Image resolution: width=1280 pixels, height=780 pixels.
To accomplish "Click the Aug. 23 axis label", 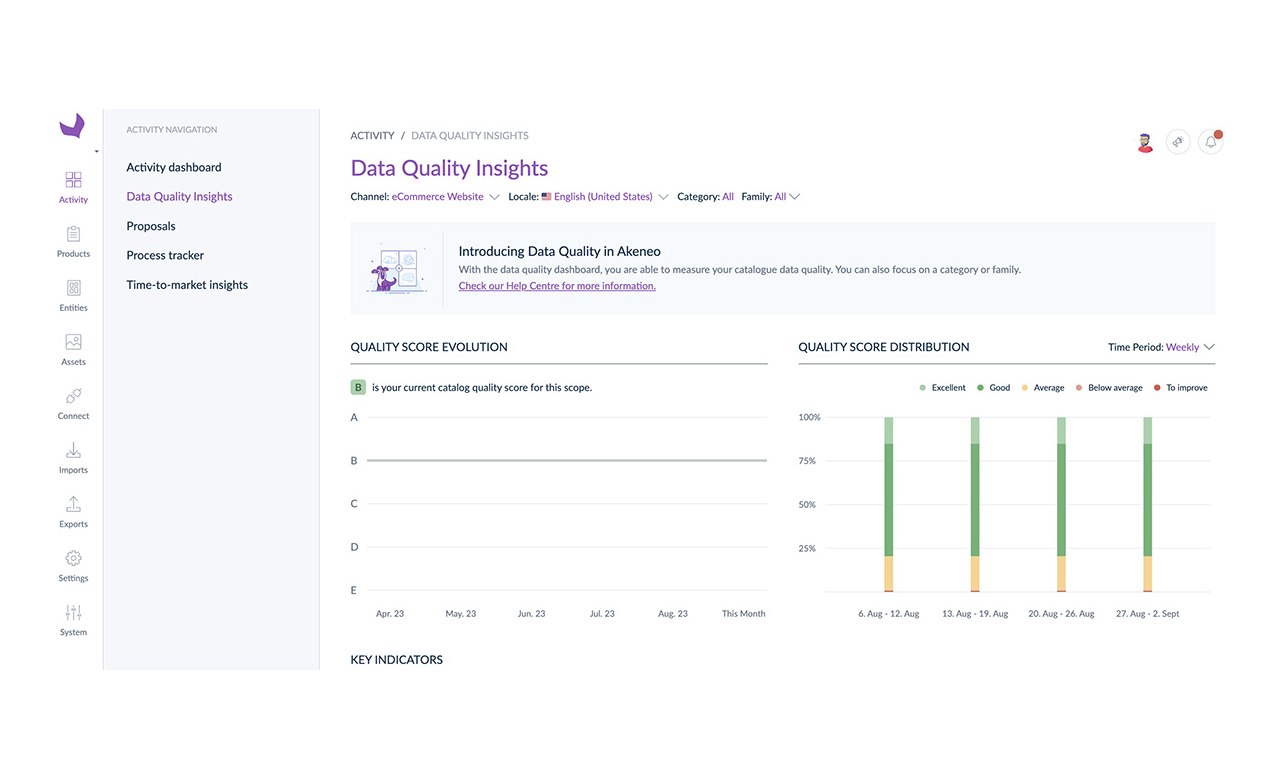I will click(673, 614).
